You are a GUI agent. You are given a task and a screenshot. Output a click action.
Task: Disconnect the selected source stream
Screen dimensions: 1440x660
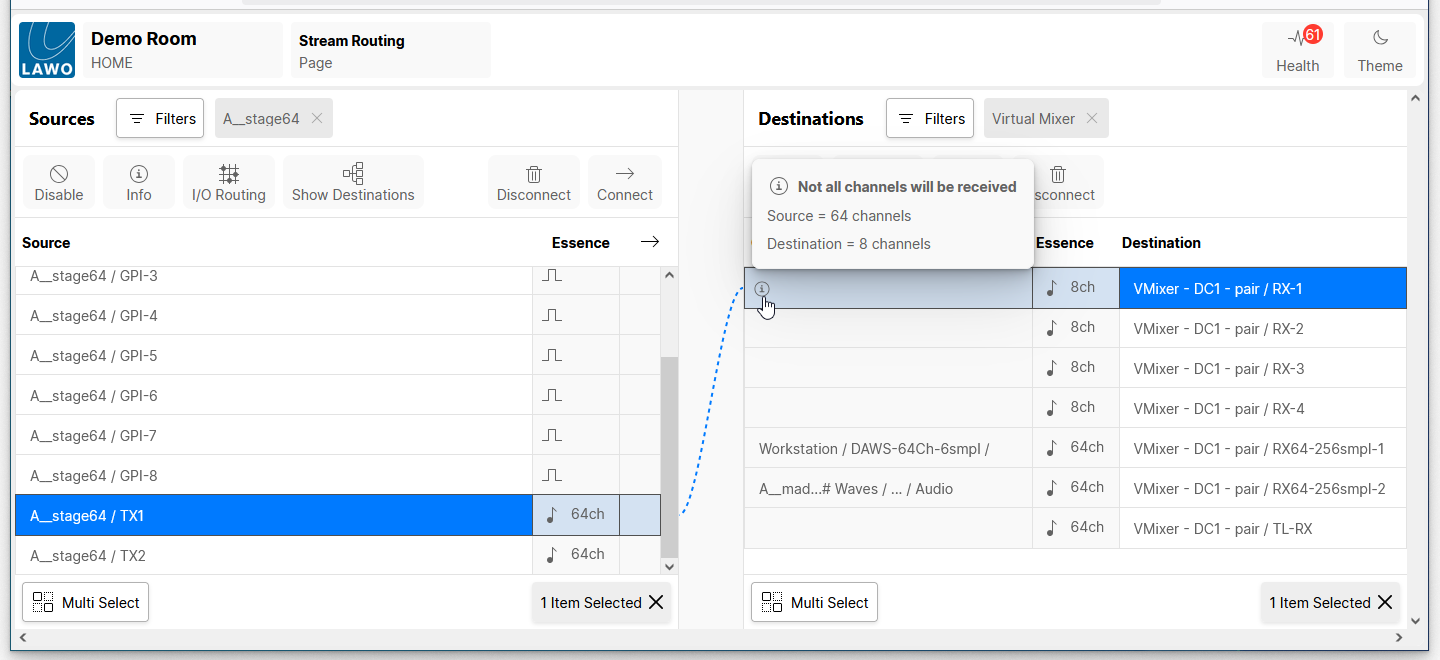[534, 183]
